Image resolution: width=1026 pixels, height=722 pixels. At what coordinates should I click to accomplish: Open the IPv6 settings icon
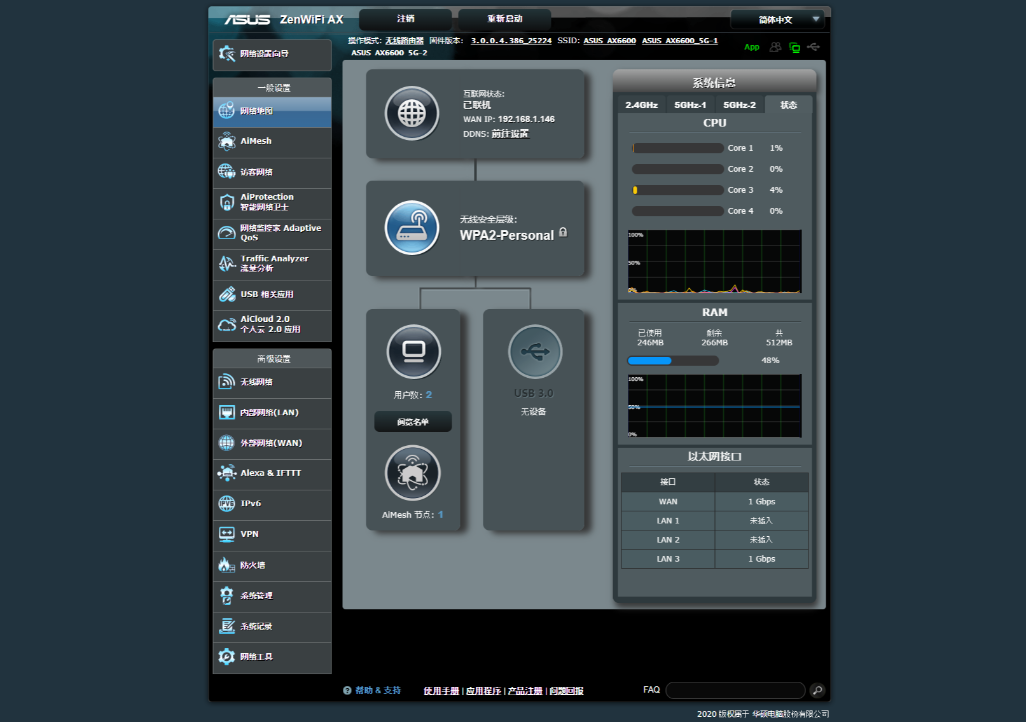tap(226, 503)
